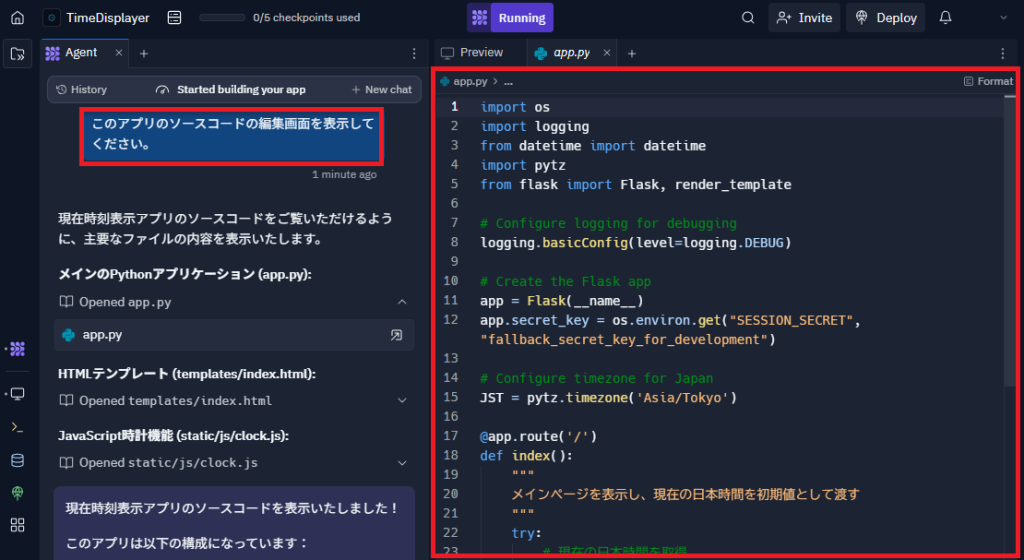Open app.py in pane via arrow icon
Screen dimensions: 1024x560
click(x=396, y=335)
